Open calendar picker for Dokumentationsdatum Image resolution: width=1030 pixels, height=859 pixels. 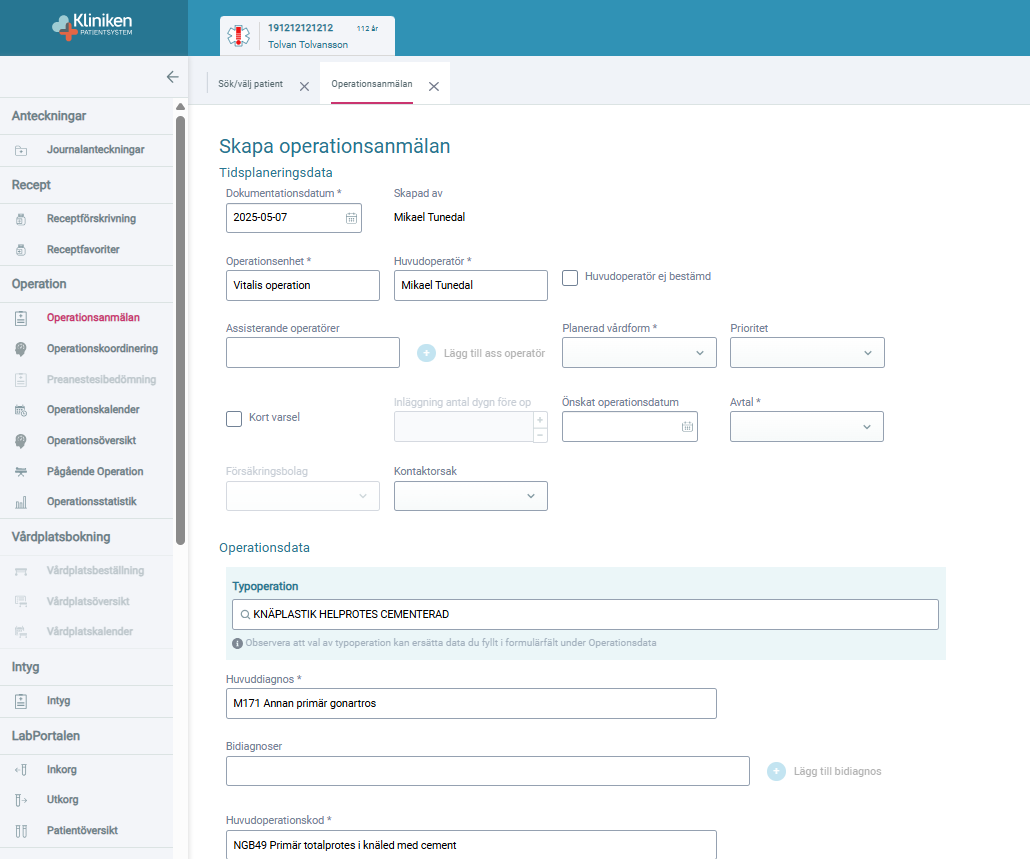[351, 218]
